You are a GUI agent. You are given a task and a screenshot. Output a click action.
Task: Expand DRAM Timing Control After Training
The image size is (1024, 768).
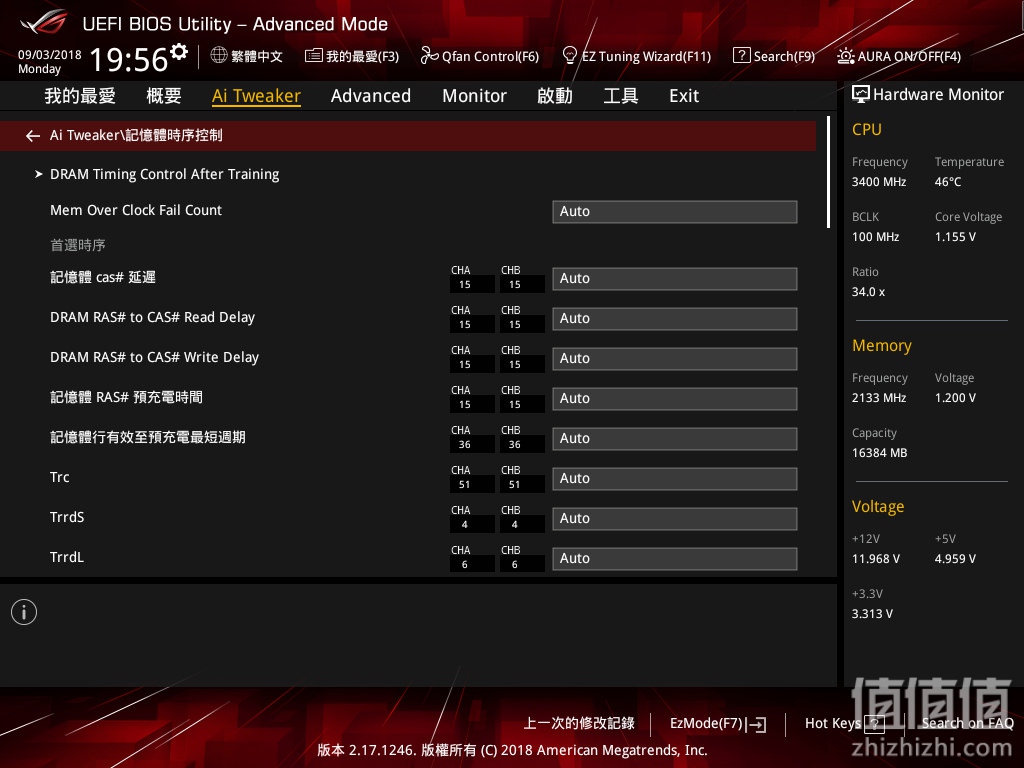pyautogui.click(x=165, y=174)
